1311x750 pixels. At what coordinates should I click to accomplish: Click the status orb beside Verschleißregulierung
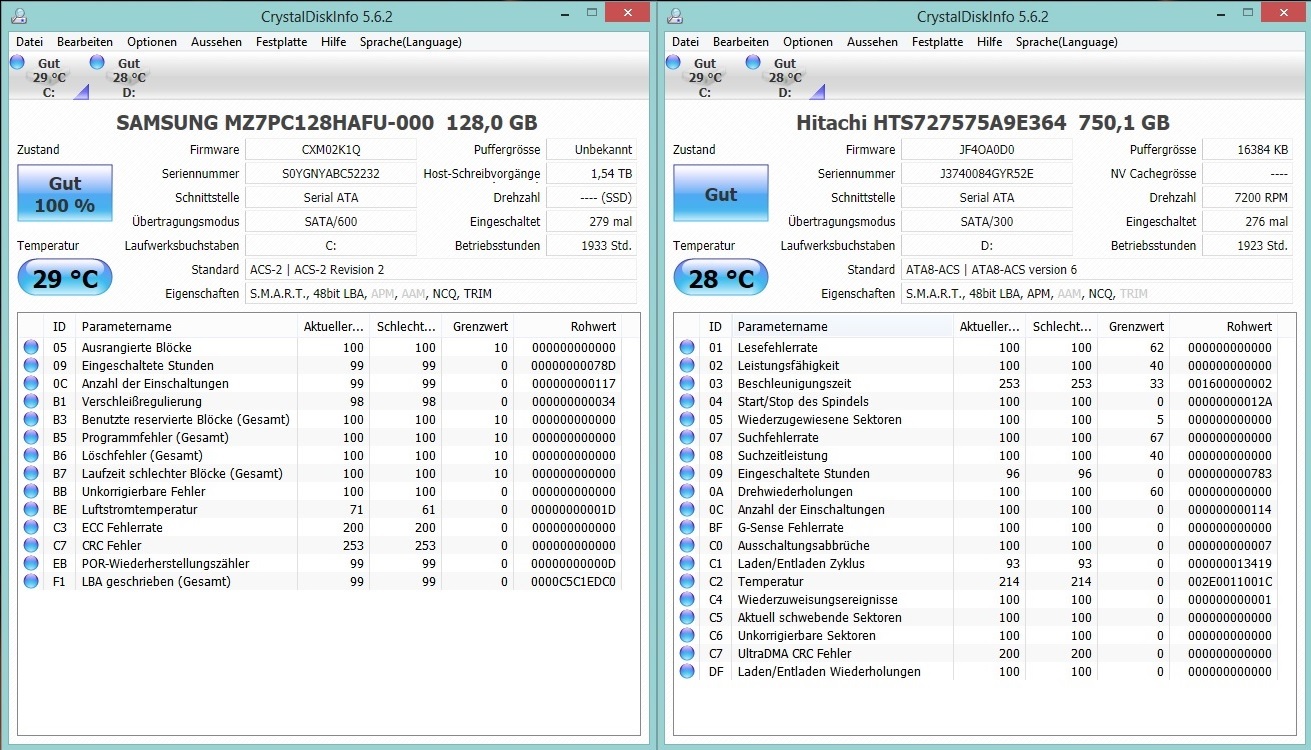click(31, 402)
